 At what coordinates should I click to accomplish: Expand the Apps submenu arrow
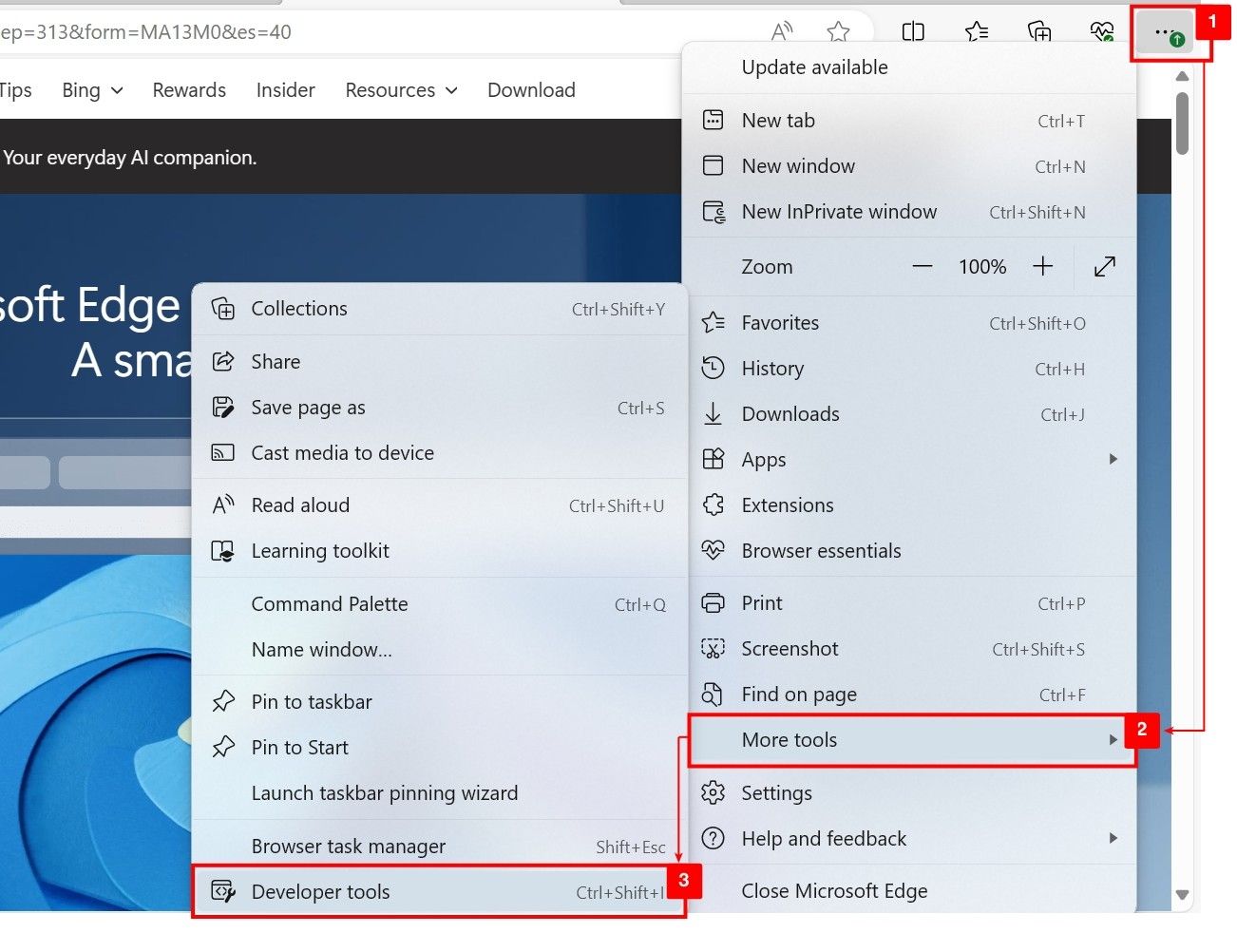pos(1113,459)
